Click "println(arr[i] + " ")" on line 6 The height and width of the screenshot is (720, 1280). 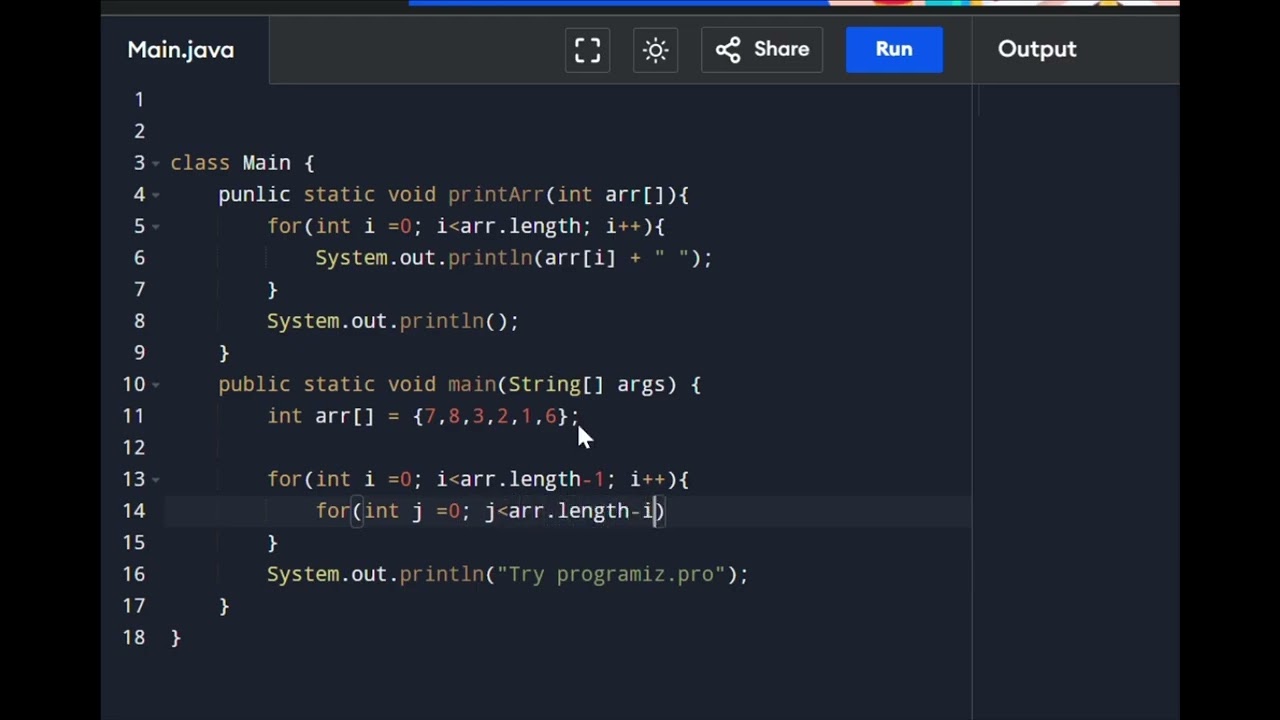pos(574,258)
